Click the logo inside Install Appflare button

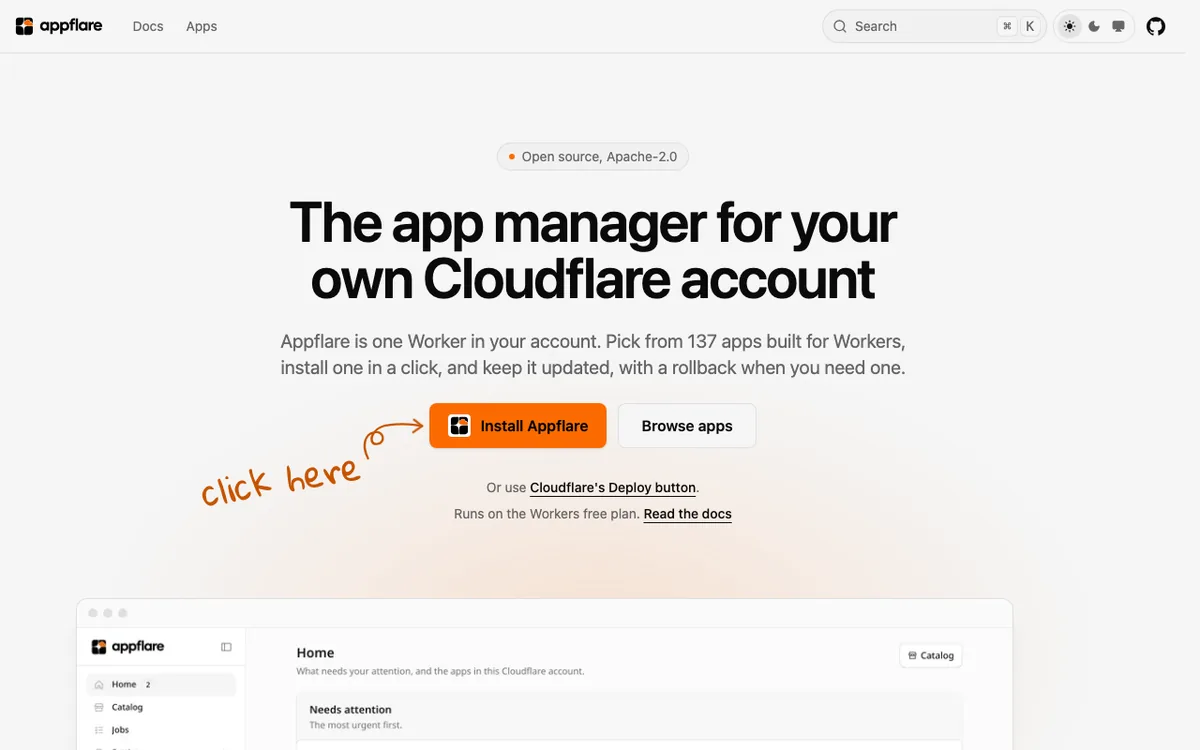point(459,426)
